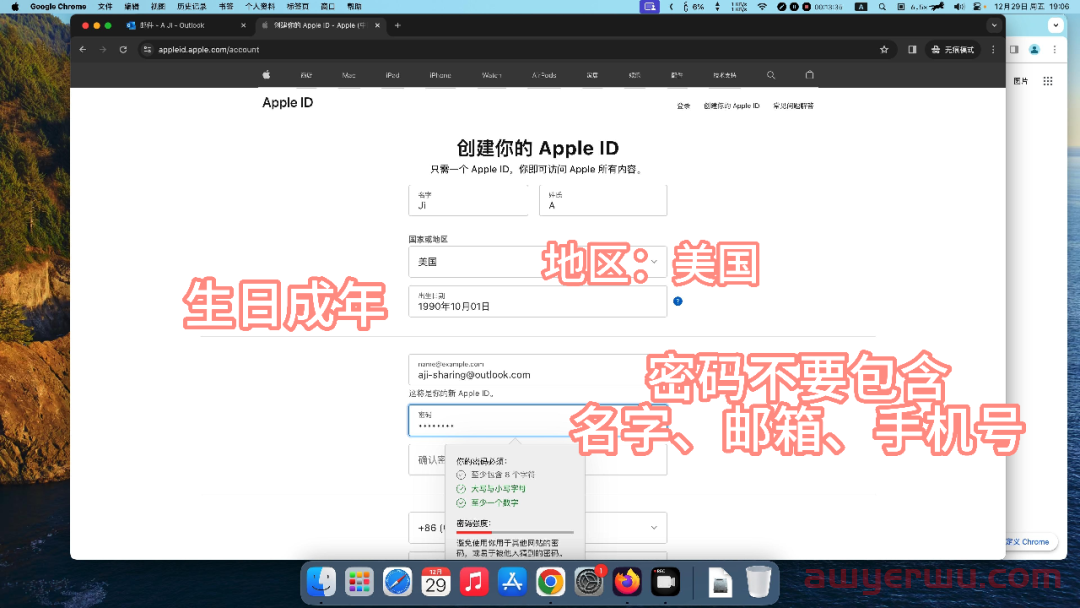Open Chrome's side panel icon

click(x=912, y=49)
